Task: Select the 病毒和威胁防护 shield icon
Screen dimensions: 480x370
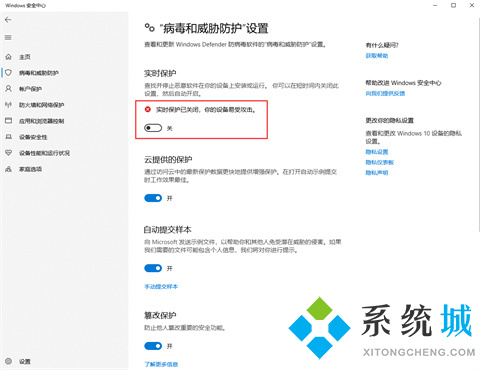Action: point(9,73)
